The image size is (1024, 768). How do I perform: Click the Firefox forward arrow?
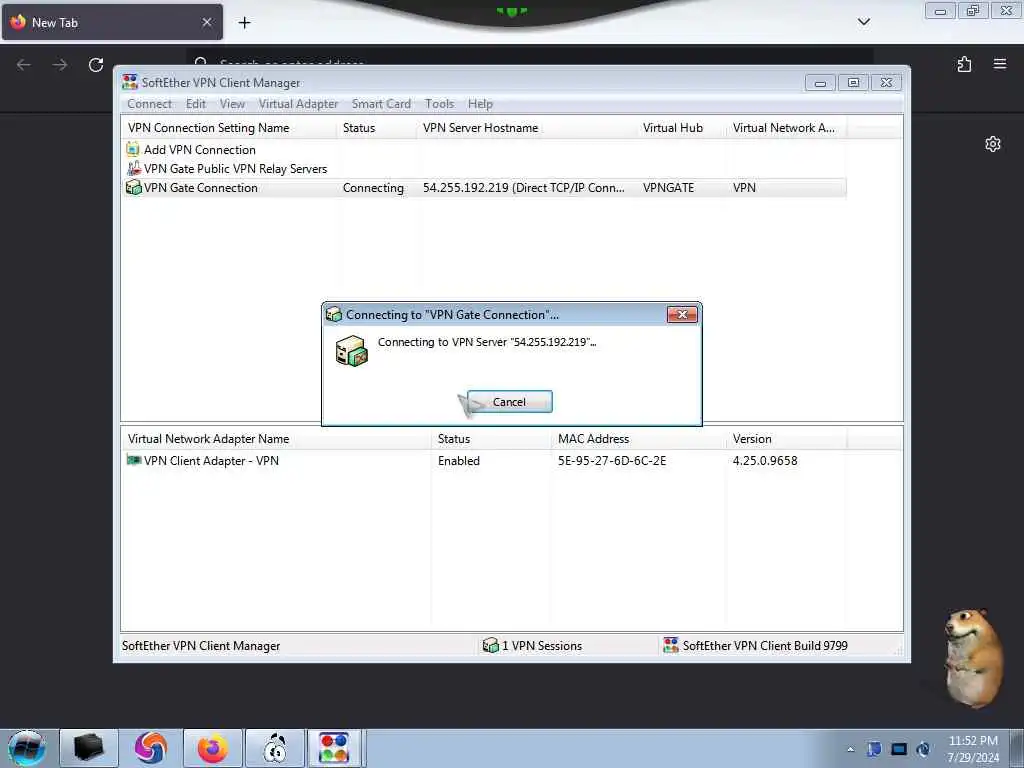coord(60,65)
